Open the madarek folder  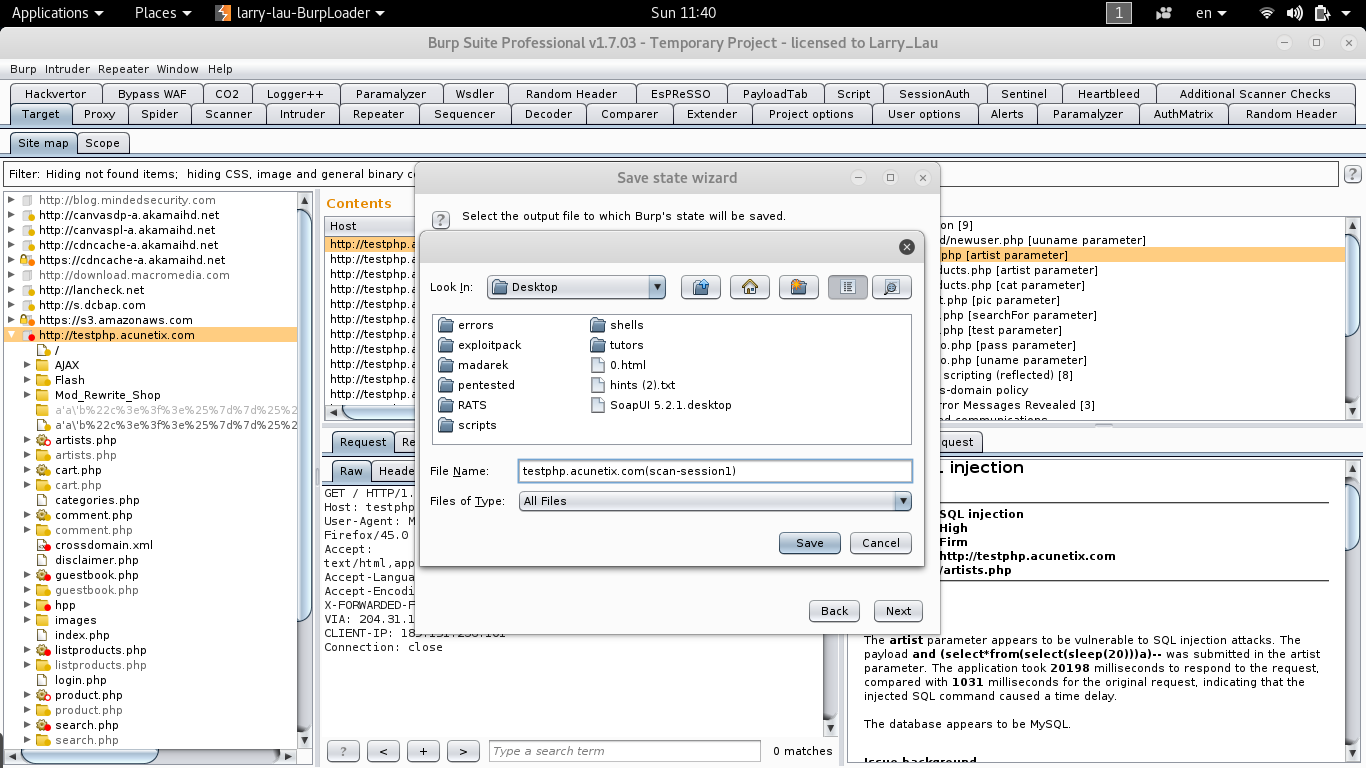click(473, 365)
